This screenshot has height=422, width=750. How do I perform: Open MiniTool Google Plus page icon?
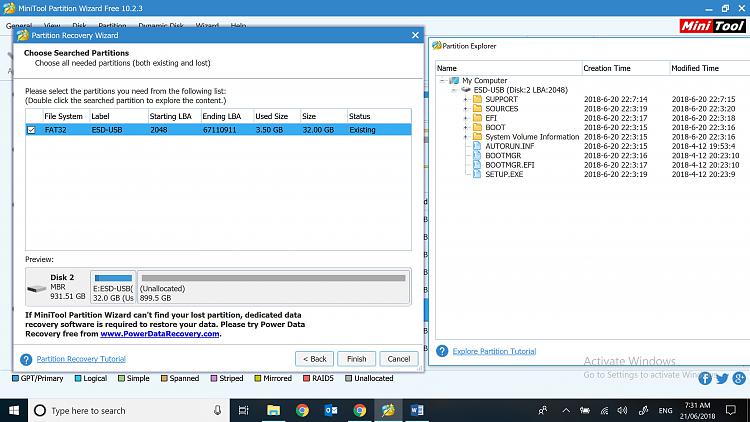pyautogui.click(x=739, y=378)
